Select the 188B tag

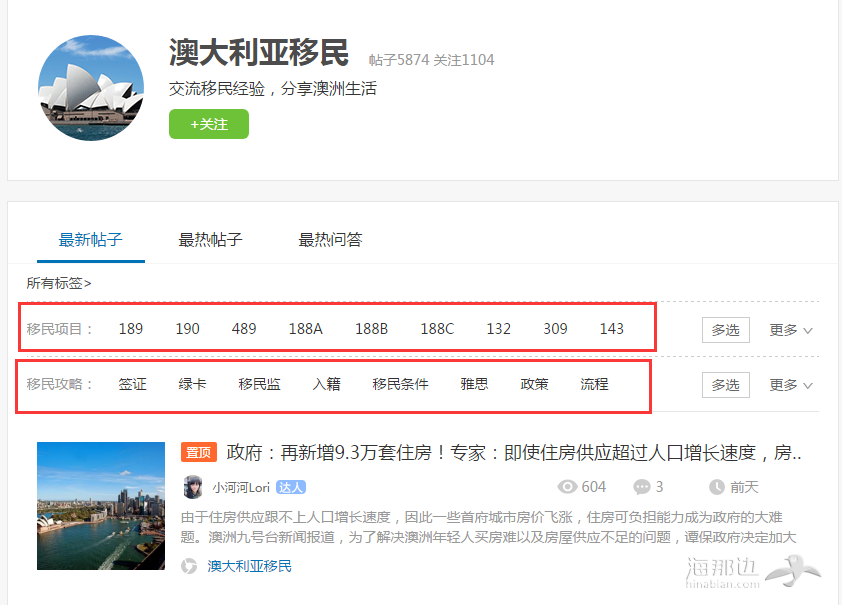click(371, 329)
